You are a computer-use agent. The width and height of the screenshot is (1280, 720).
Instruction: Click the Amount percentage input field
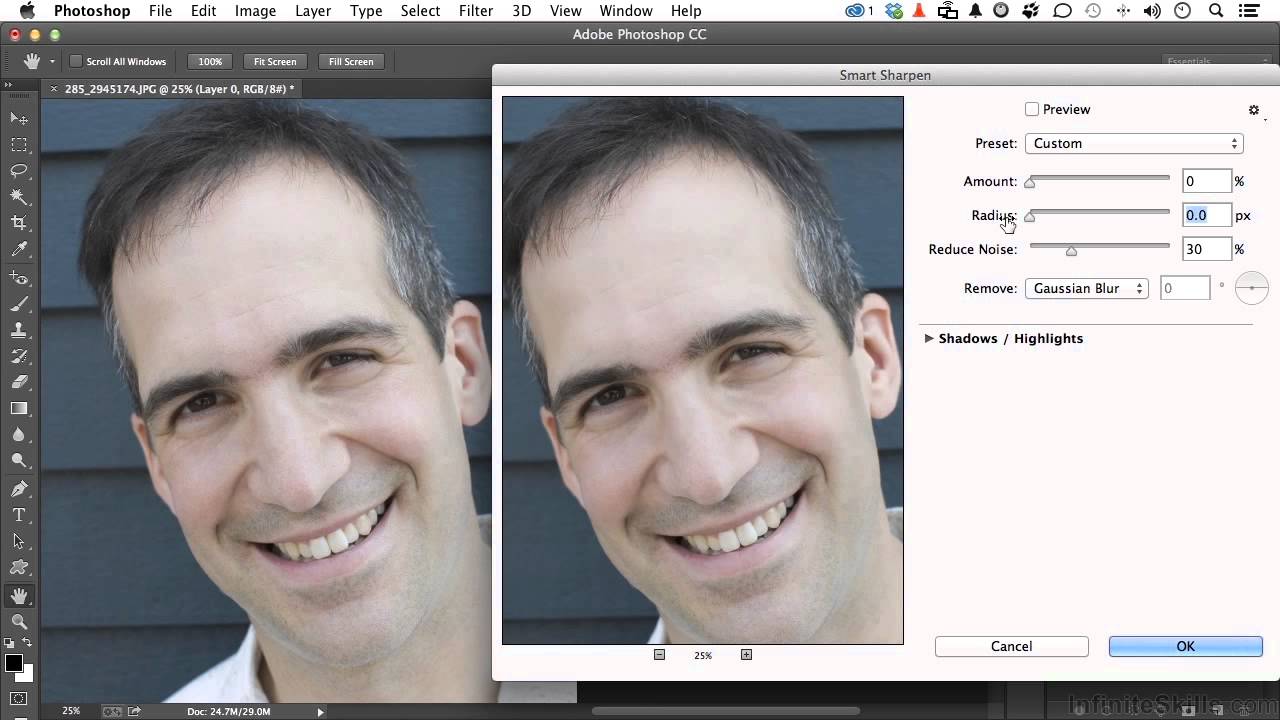click(1205, 182)
